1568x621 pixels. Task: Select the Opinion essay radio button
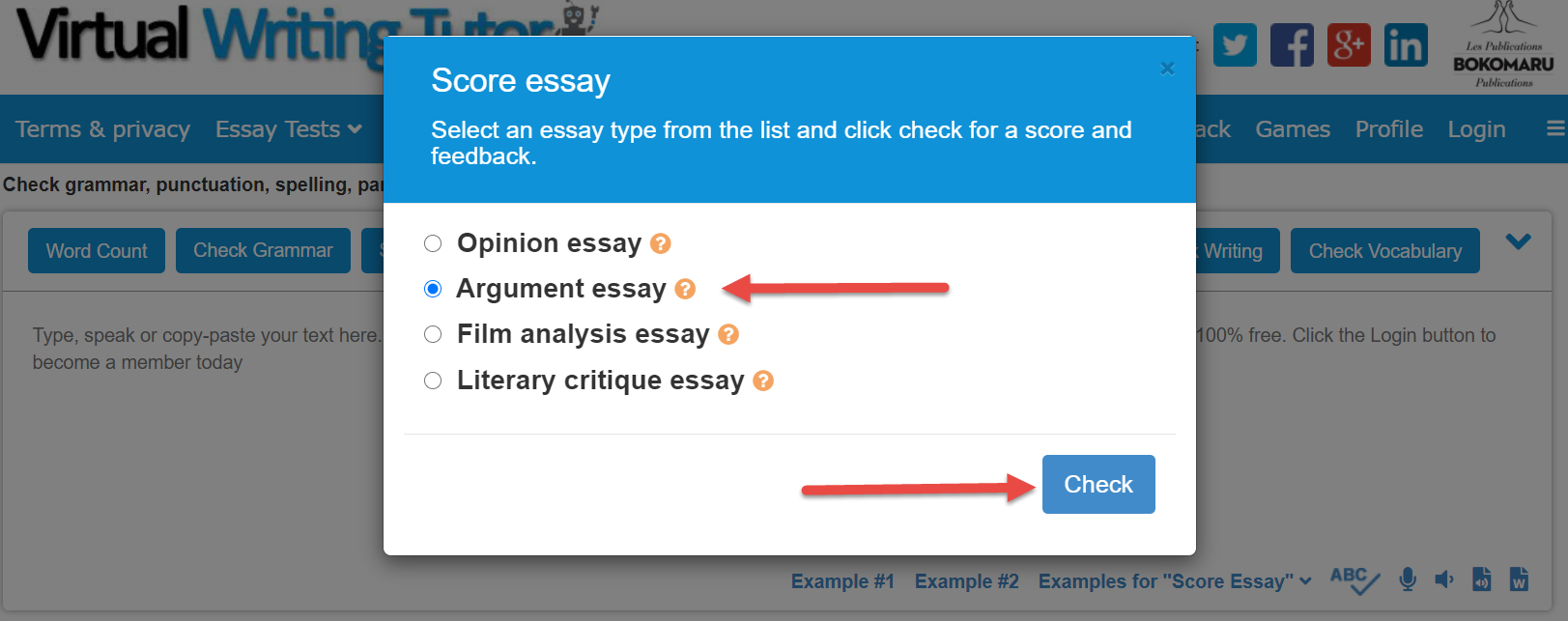pos(432,243)
